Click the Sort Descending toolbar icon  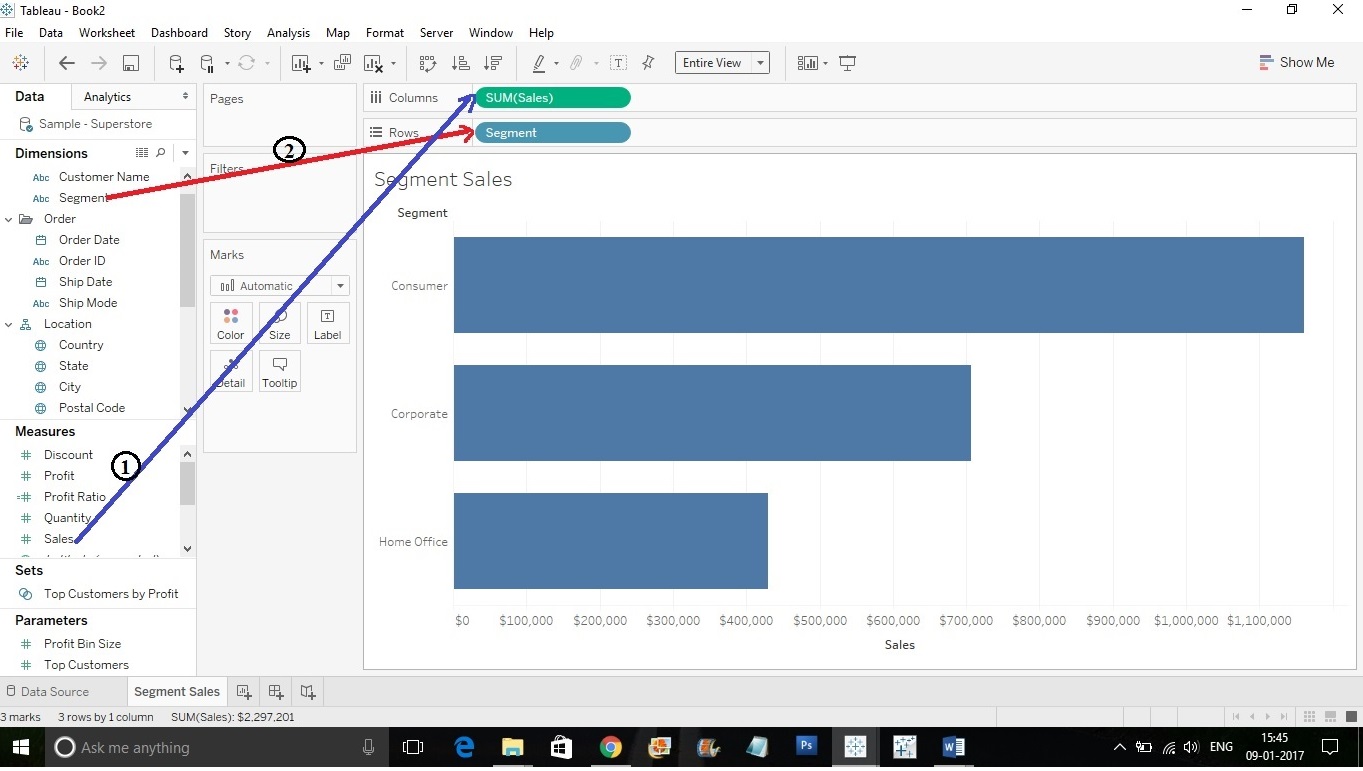(x=491, y=62)
